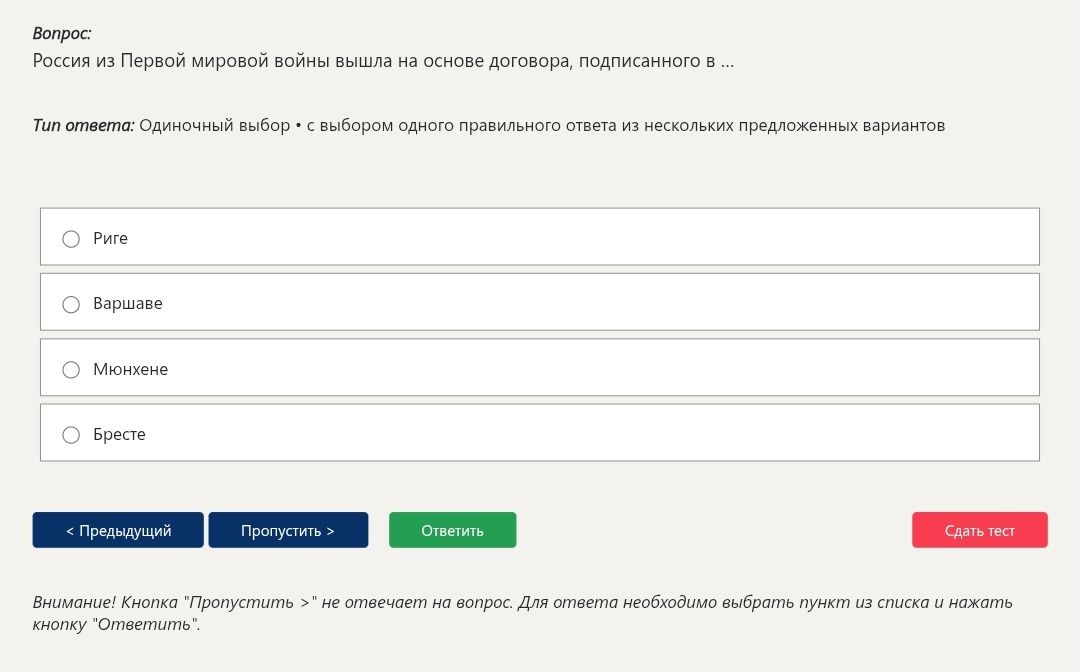Submit the answer with Ответить

pyautogui.click(x=453, y=530)
